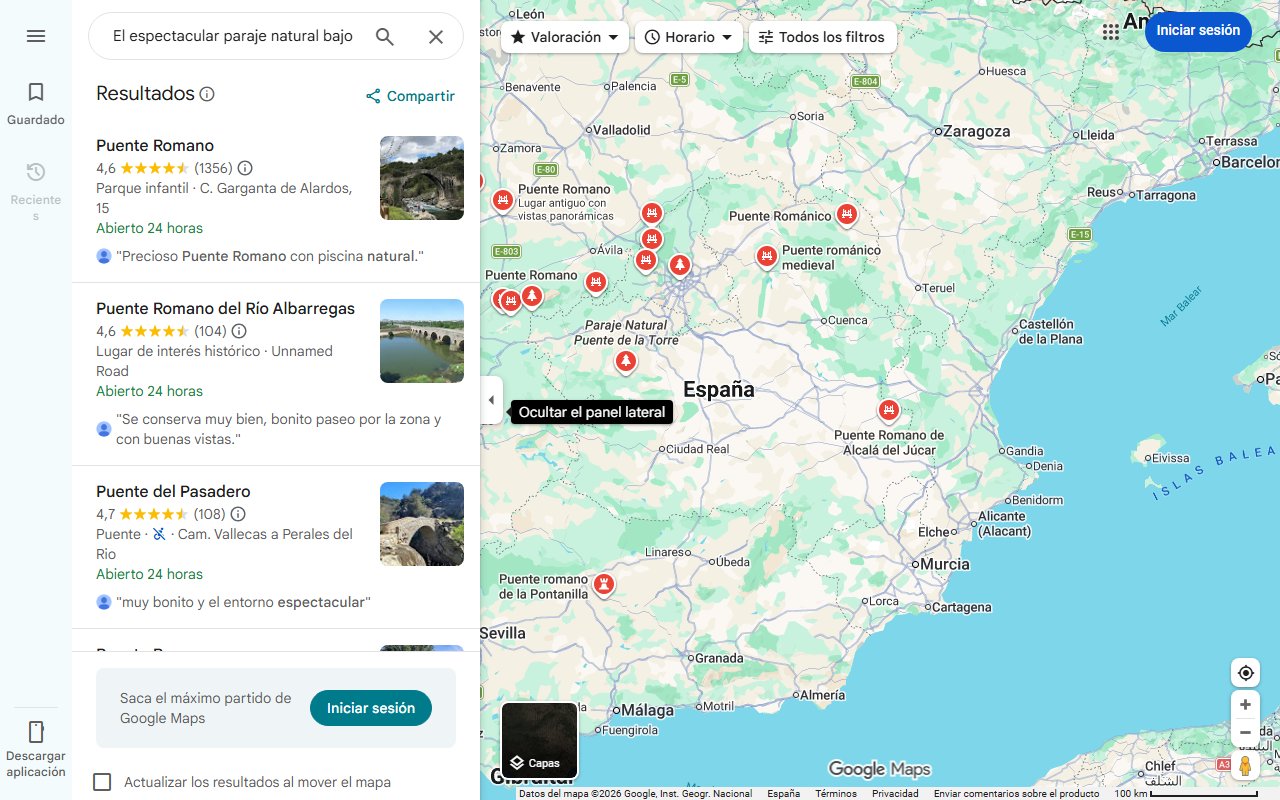Open the Google apps grid icon
Screen dimensions: 1280x800
pos(1110,31)
